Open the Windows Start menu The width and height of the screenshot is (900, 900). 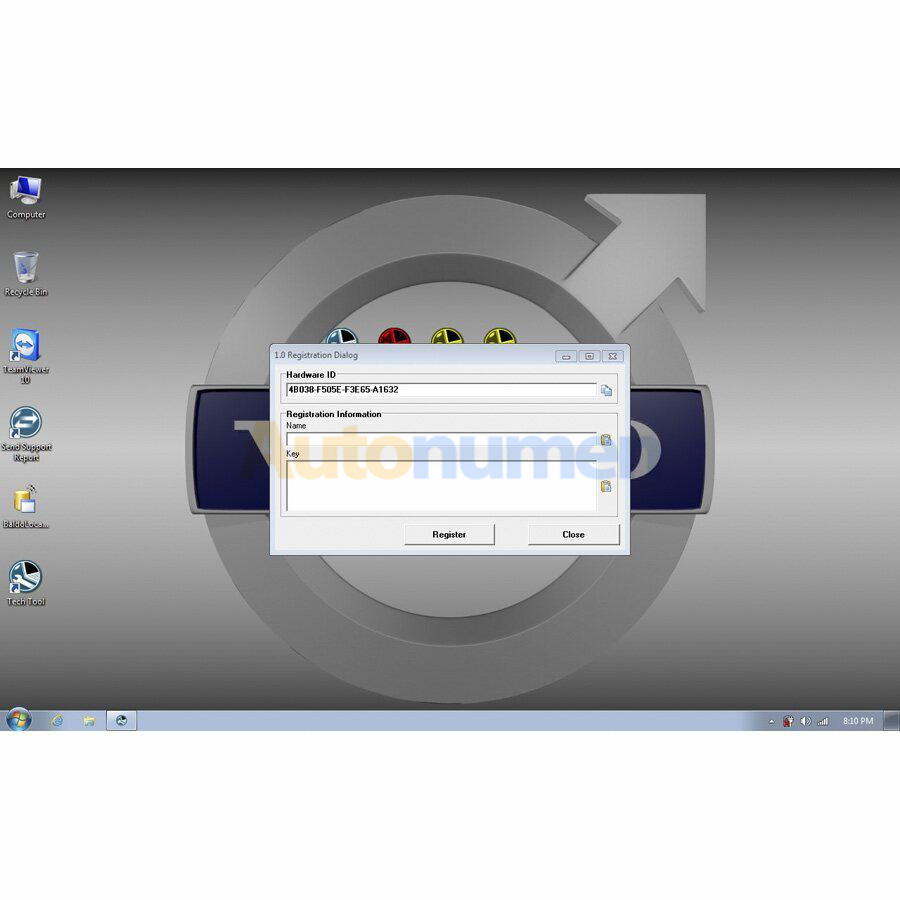(x=18, y=720)
